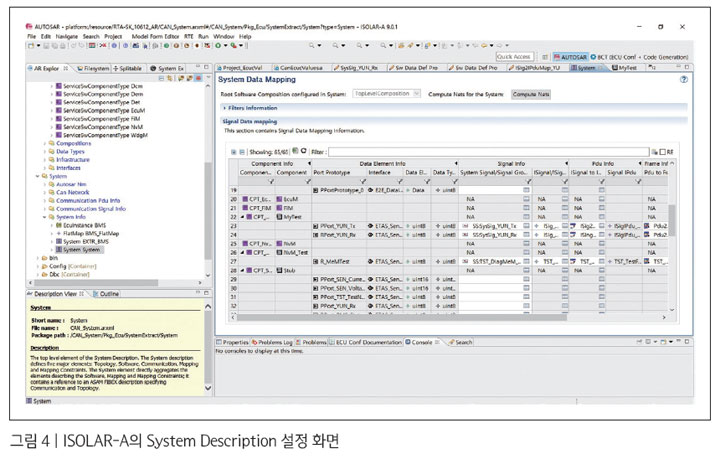720x459 pixels.
Task: Click the filter icon under the Port Prototype column
Action: 362,182
